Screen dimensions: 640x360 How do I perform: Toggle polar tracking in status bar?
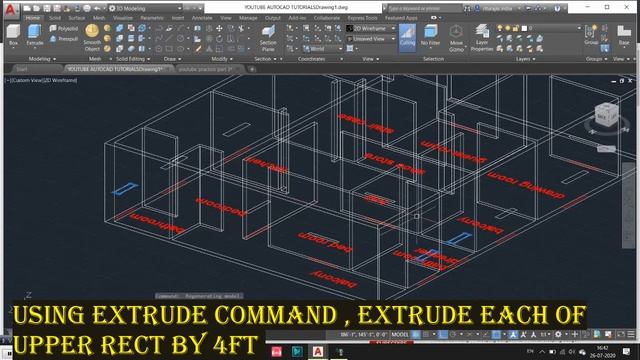[452, 334]
